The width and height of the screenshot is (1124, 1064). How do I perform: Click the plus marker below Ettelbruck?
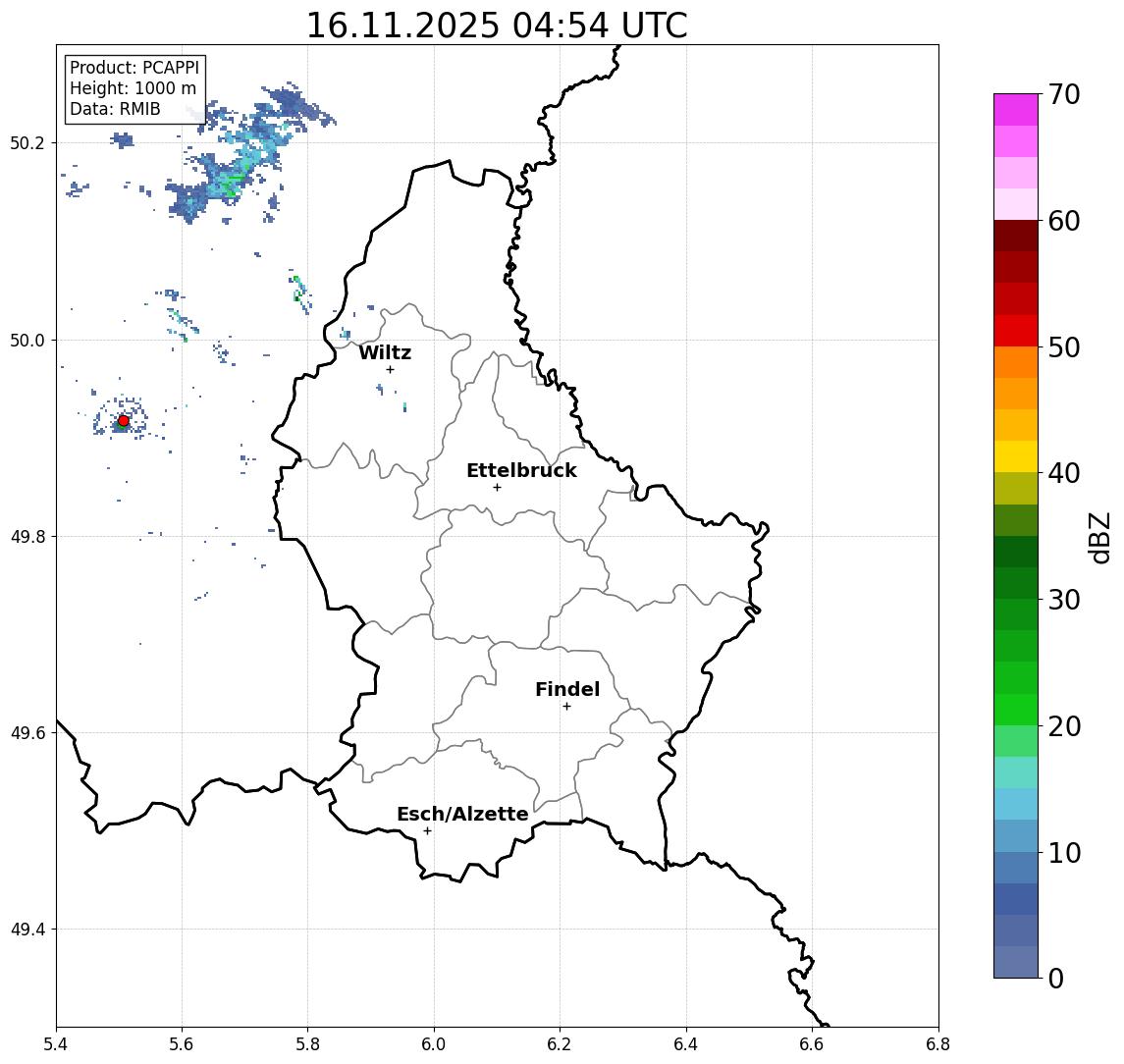[497, 488]
